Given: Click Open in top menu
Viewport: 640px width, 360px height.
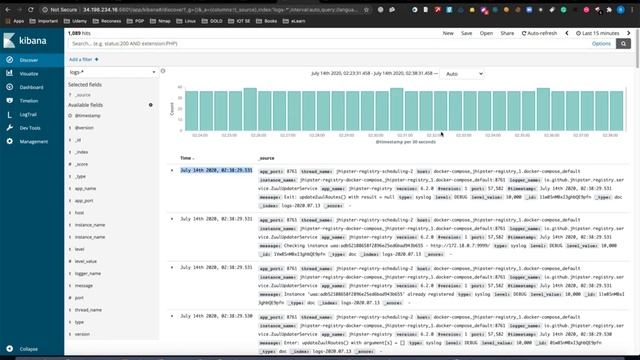Looking at the screenshot, I should pos(486,33).
